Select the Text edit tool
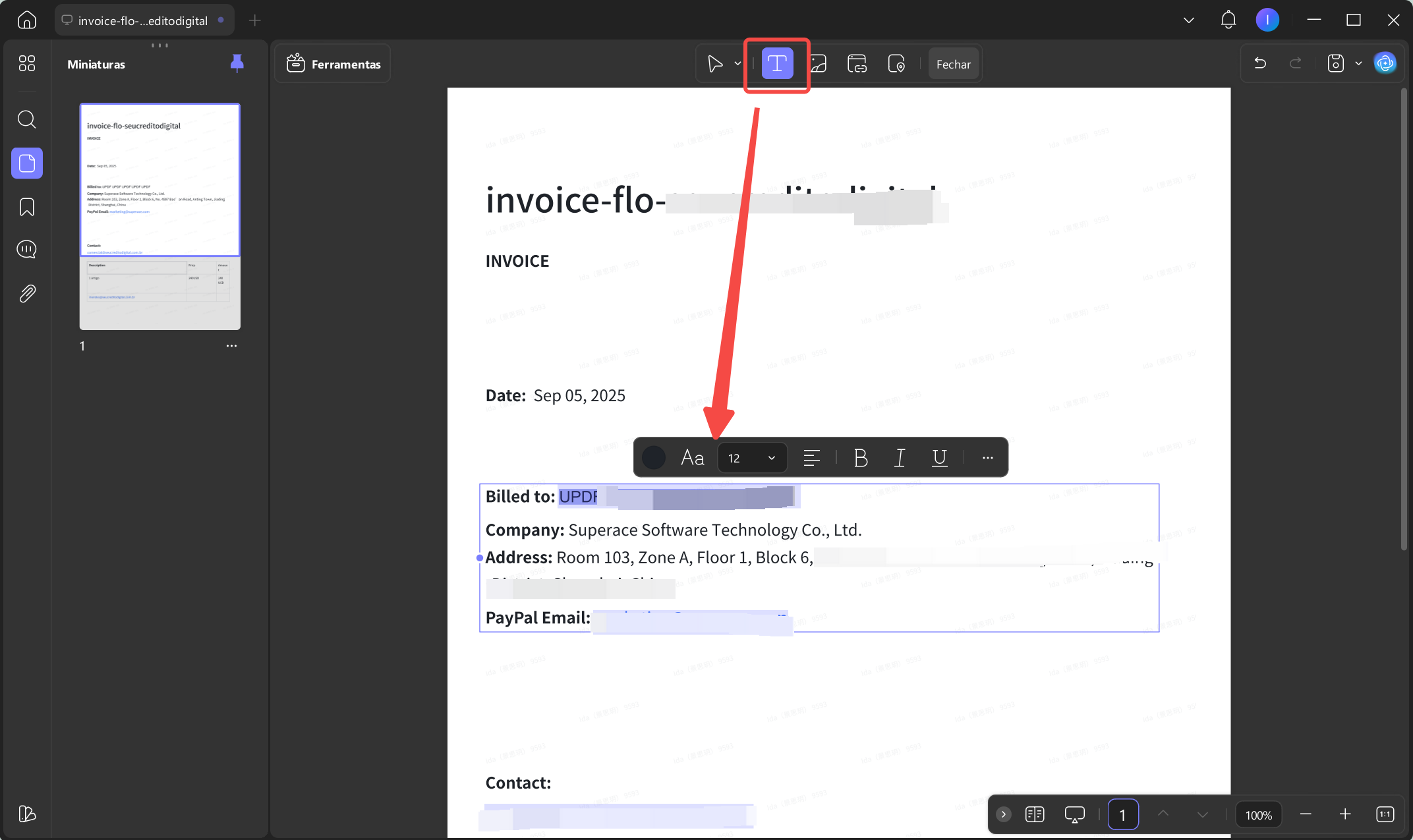This screenshot has height=840, width=1413. [777, 64]
